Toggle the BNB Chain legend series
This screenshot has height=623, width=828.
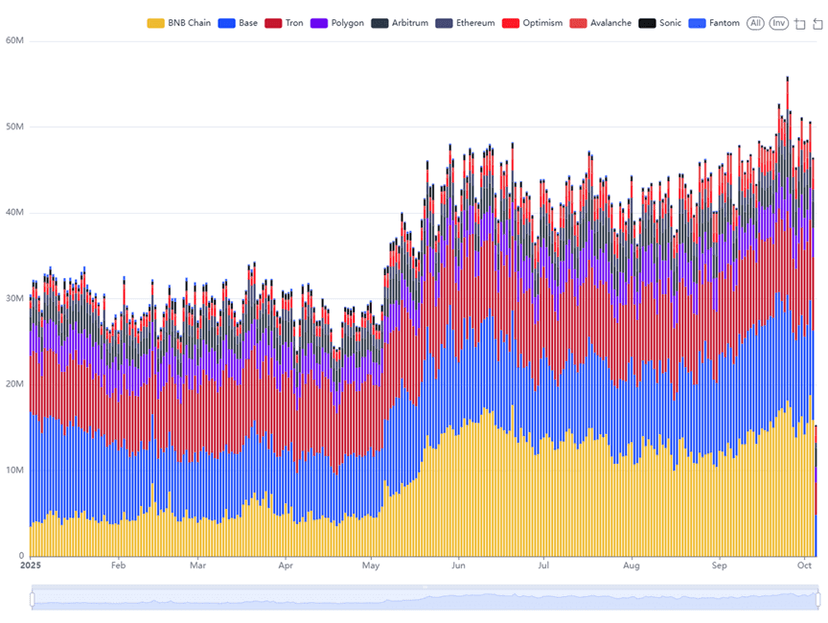tap(156, 23)
